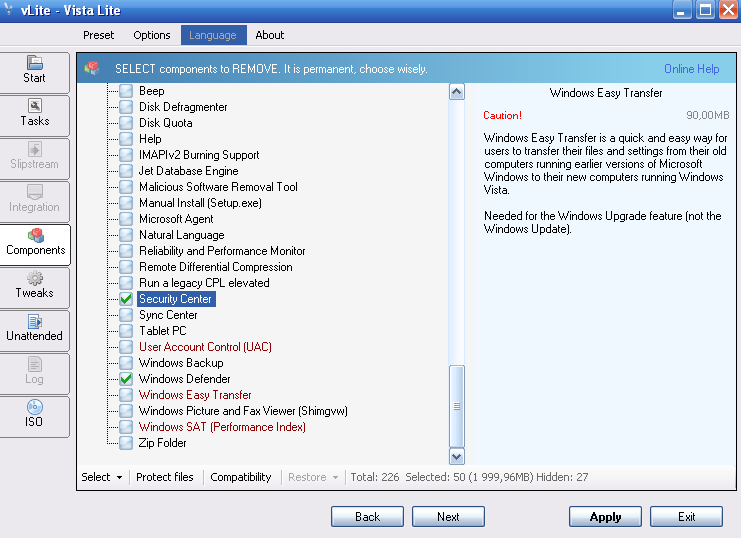Open the Unattended section icon
741x538 pixels.
34,321
